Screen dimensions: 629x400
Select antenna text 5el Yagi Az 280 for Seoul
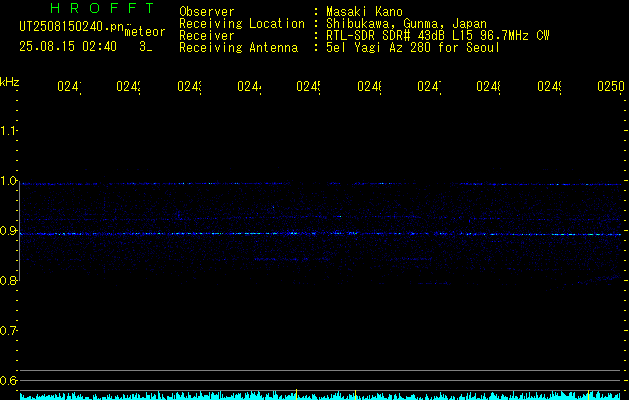(413, 48)
